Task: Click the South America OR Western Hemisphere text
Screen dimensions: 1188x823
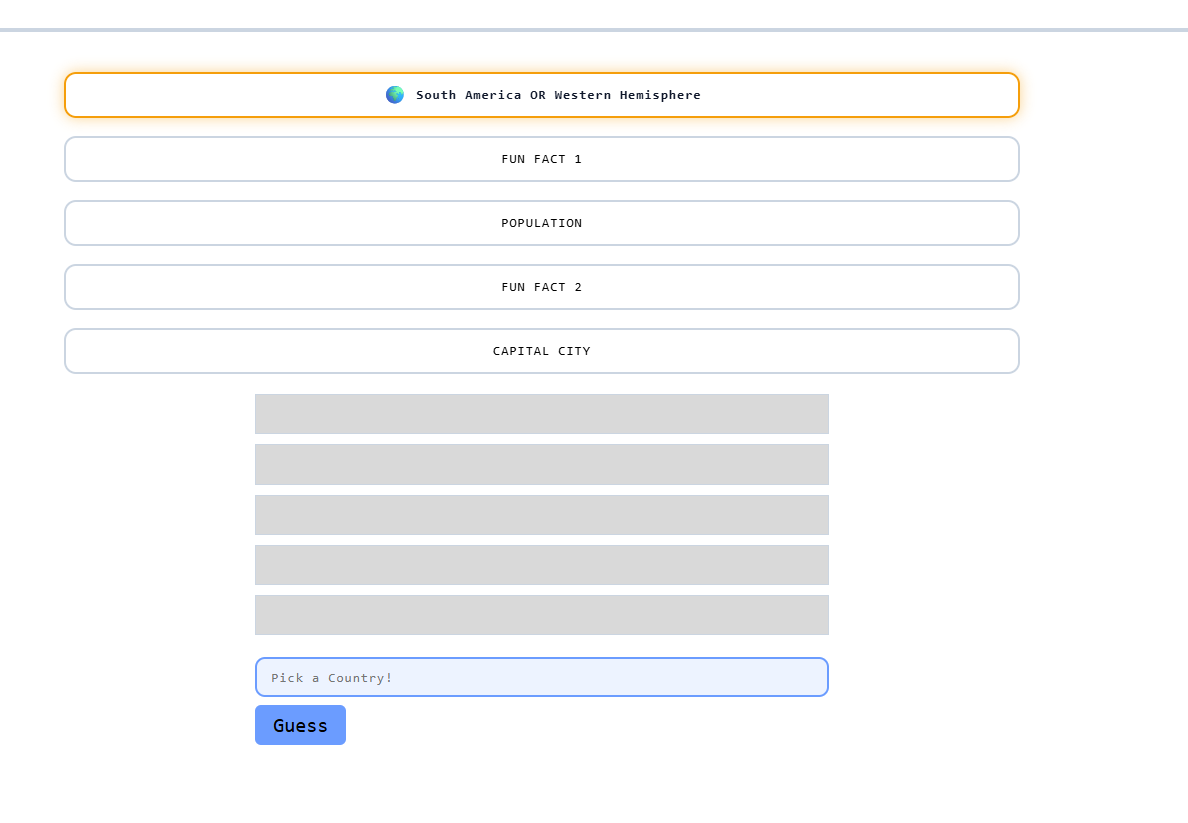Action: (558, 95)
